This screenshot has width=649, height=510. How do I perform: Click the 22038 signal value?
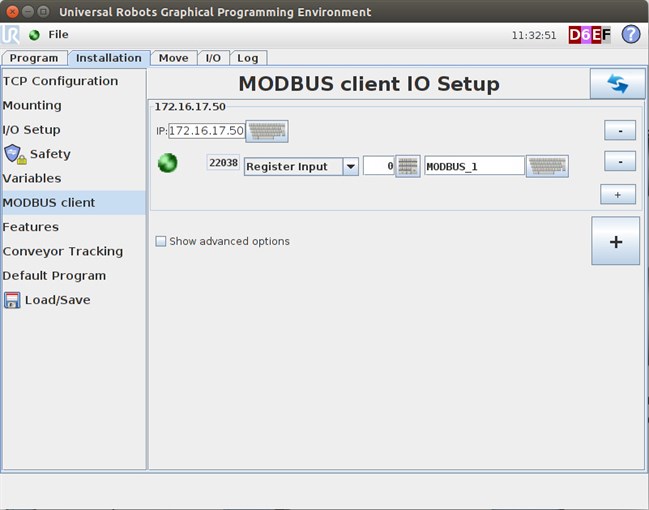click(x=224, y=163)
